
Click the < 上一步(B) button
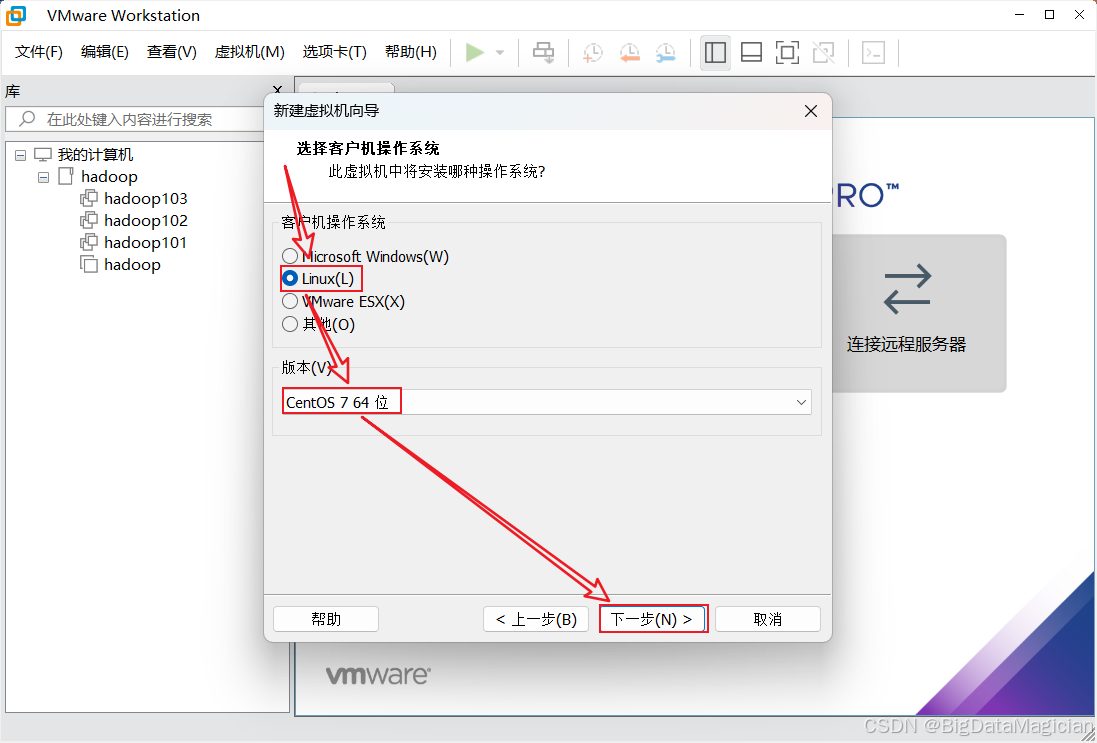tap(536, 619)
